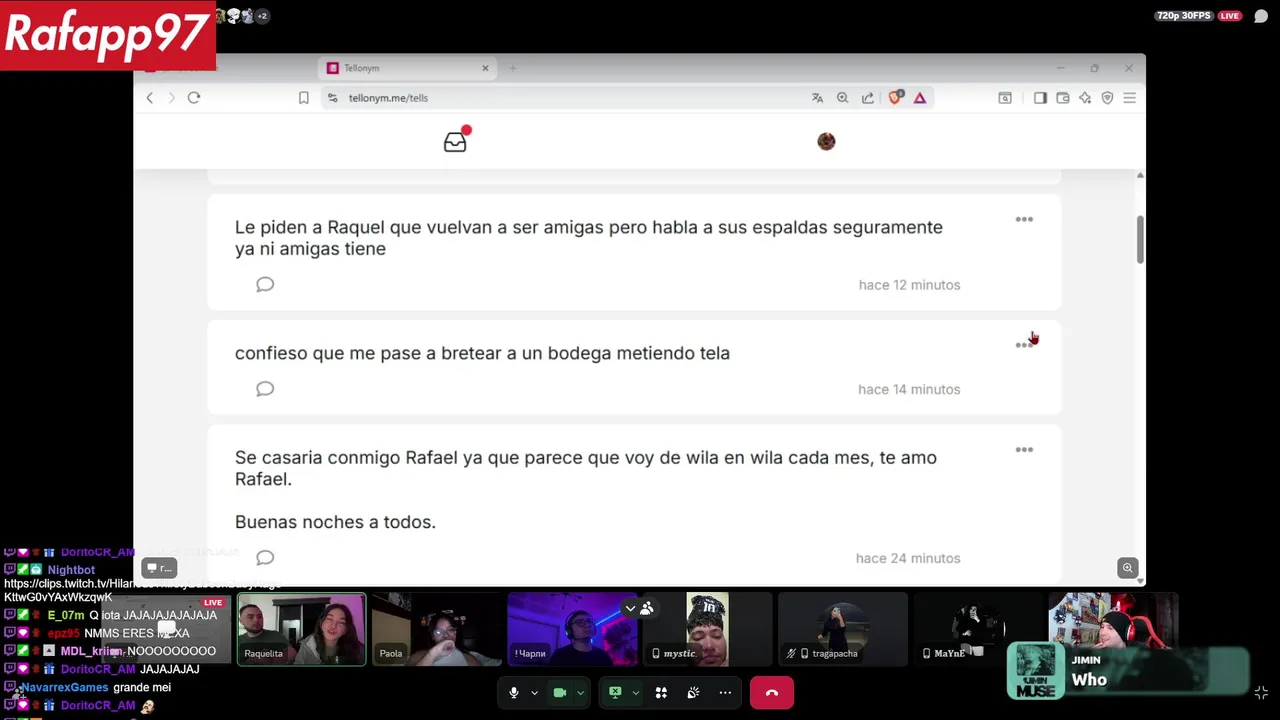Open options for the Raquel amigas tell

(x=1024, y=219)
